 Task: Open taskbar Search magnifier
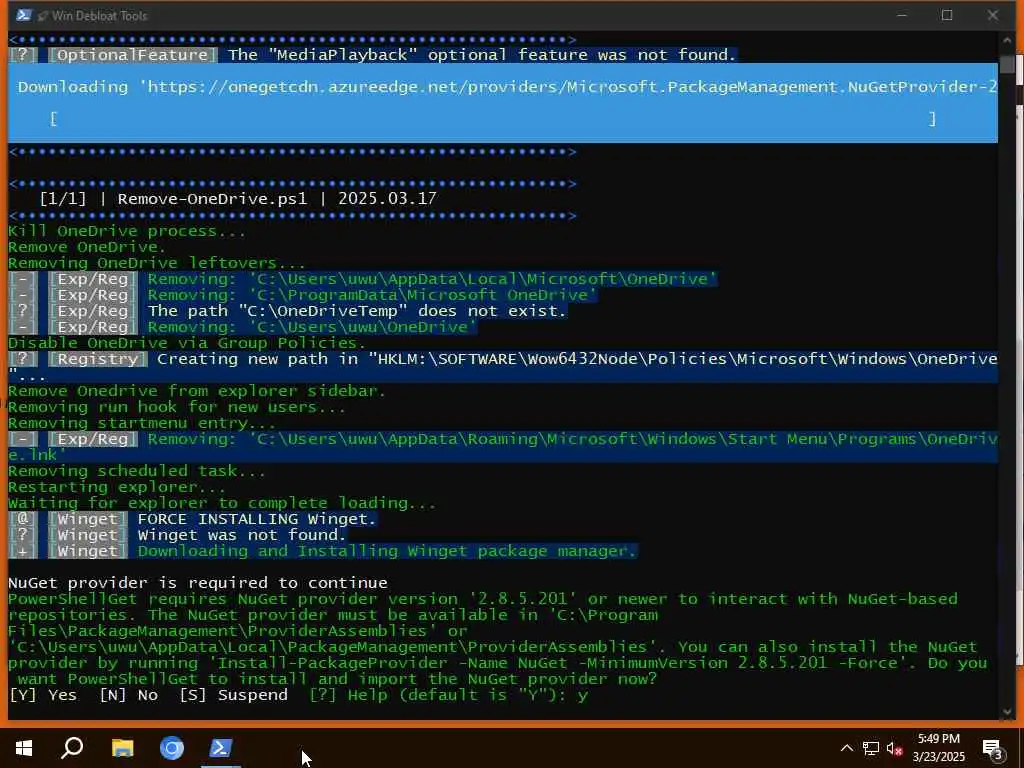click(x=72, y=748)
